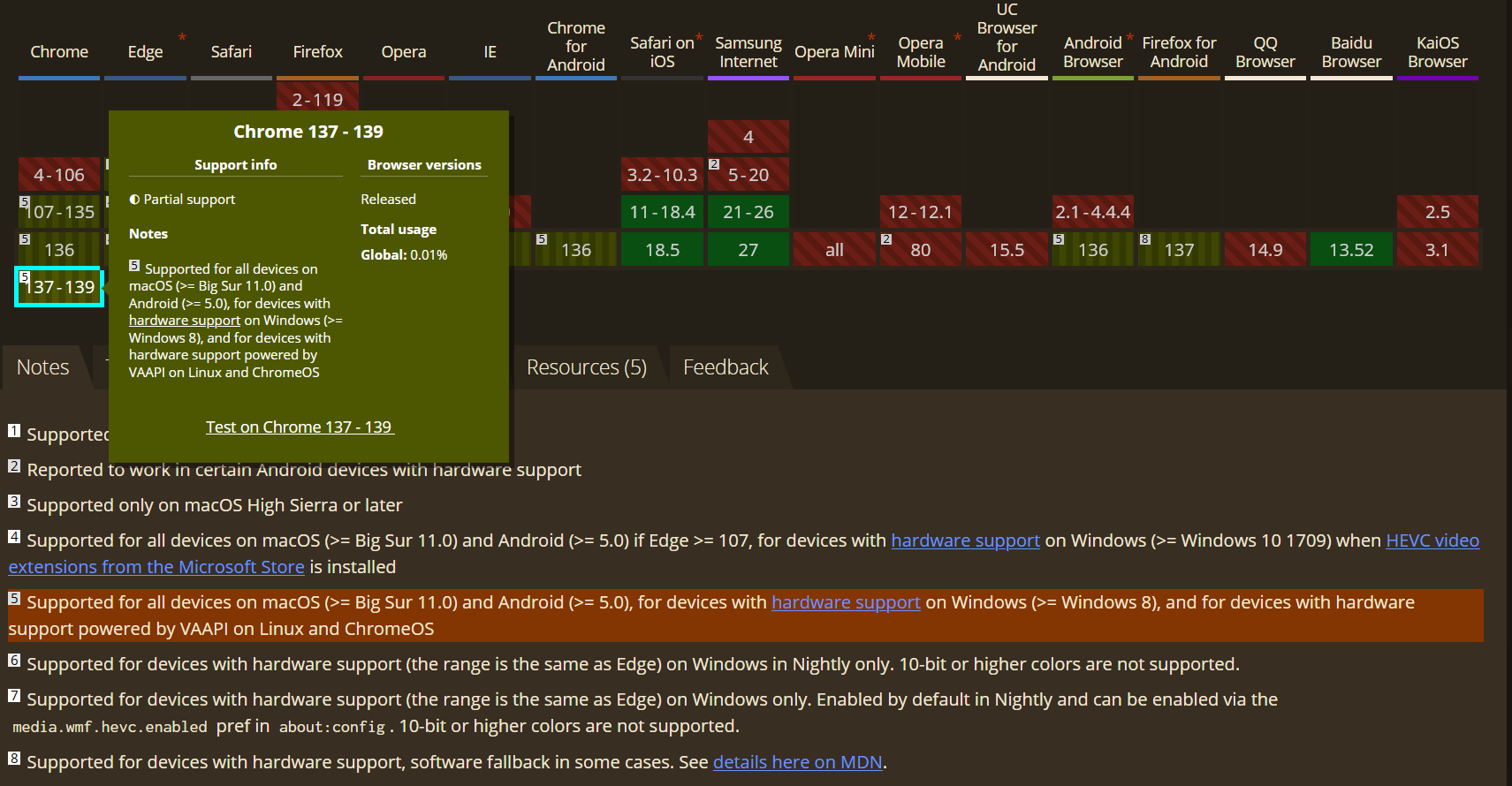
Task: Select the Firefox column header
Action: [x=317, y=52]
